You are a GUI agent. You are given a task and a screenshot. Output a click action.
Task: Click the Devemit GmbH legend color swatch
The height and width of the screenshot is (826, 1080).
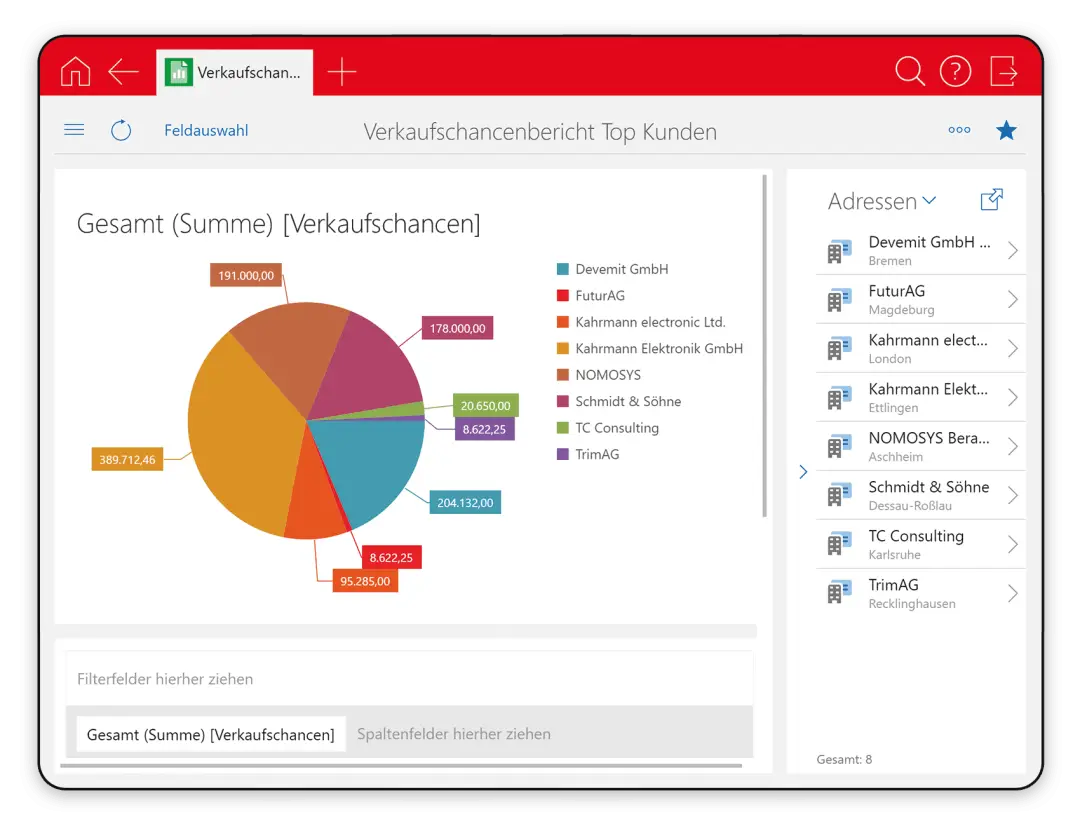pos(563,269)
